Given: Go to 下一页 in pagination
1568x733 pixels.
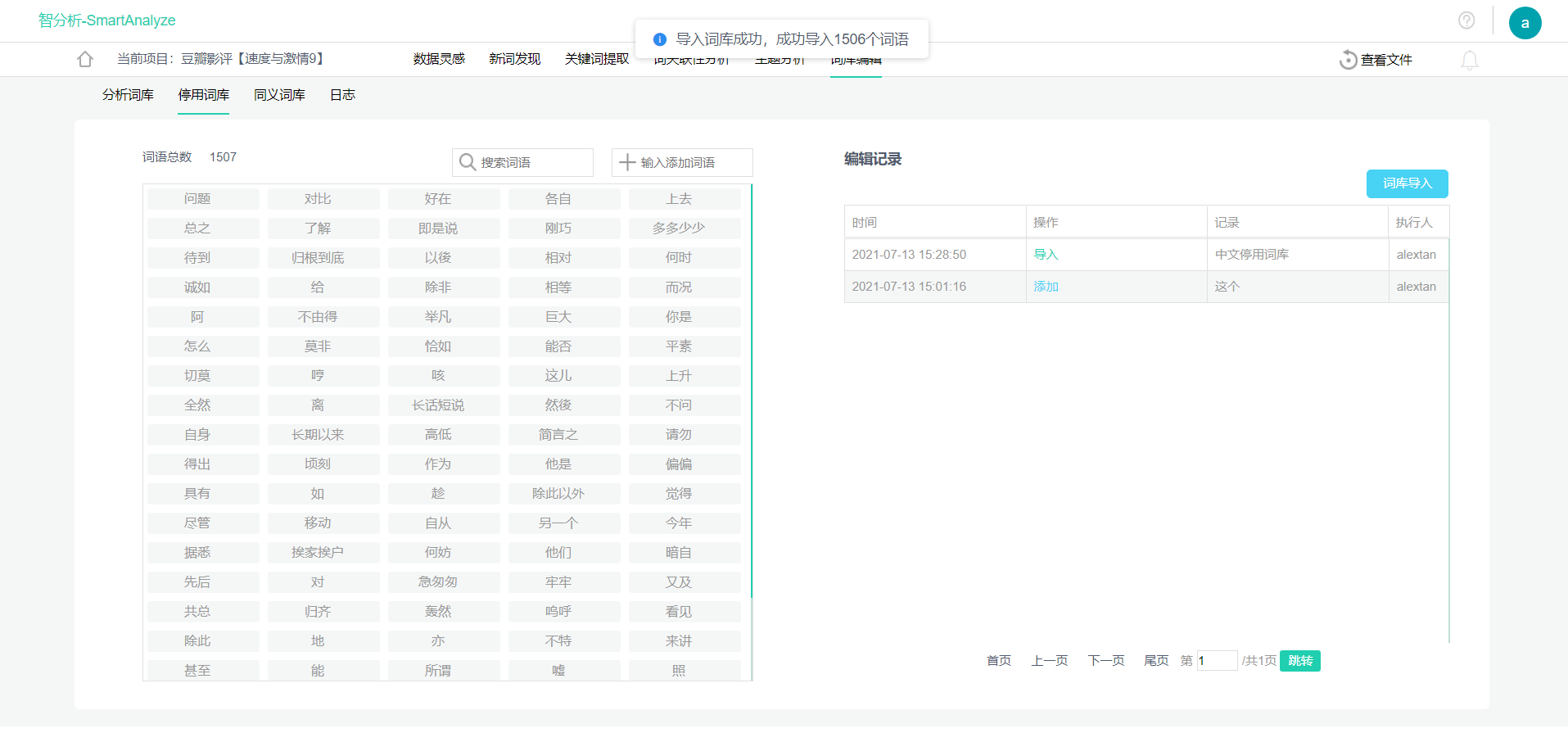Looking at the screenshot, I should (x=1106, y=661).
